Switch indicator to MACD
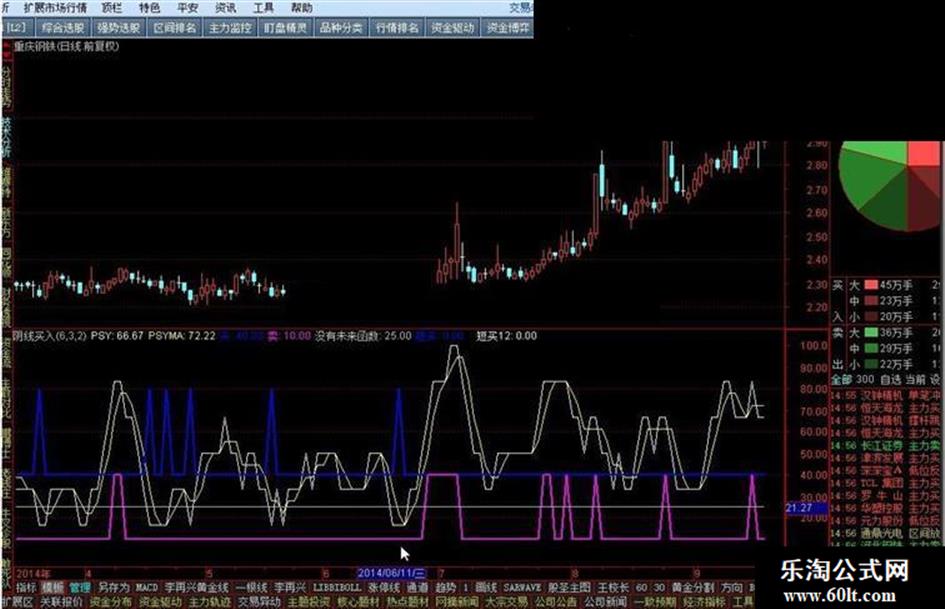Viewport: 945px width, 609px height. coord(146,587)
